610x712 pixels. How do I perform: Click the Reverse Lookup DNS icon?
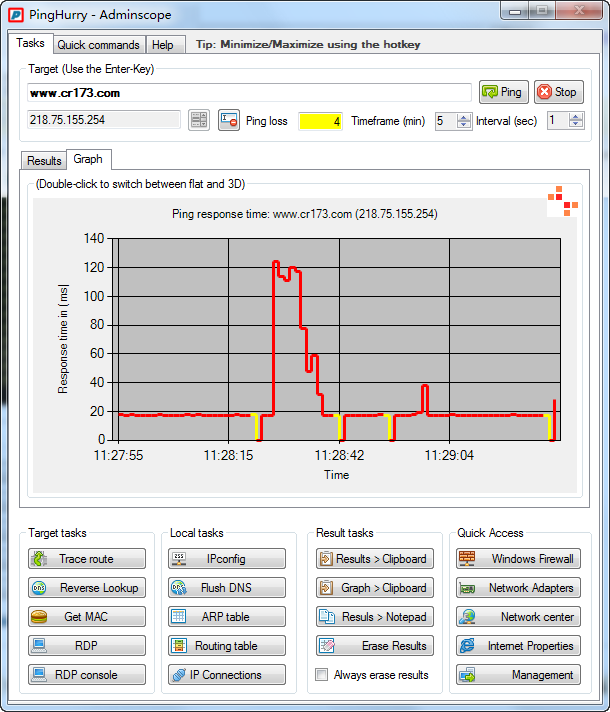pyautogui.click(x=40, y=588)
